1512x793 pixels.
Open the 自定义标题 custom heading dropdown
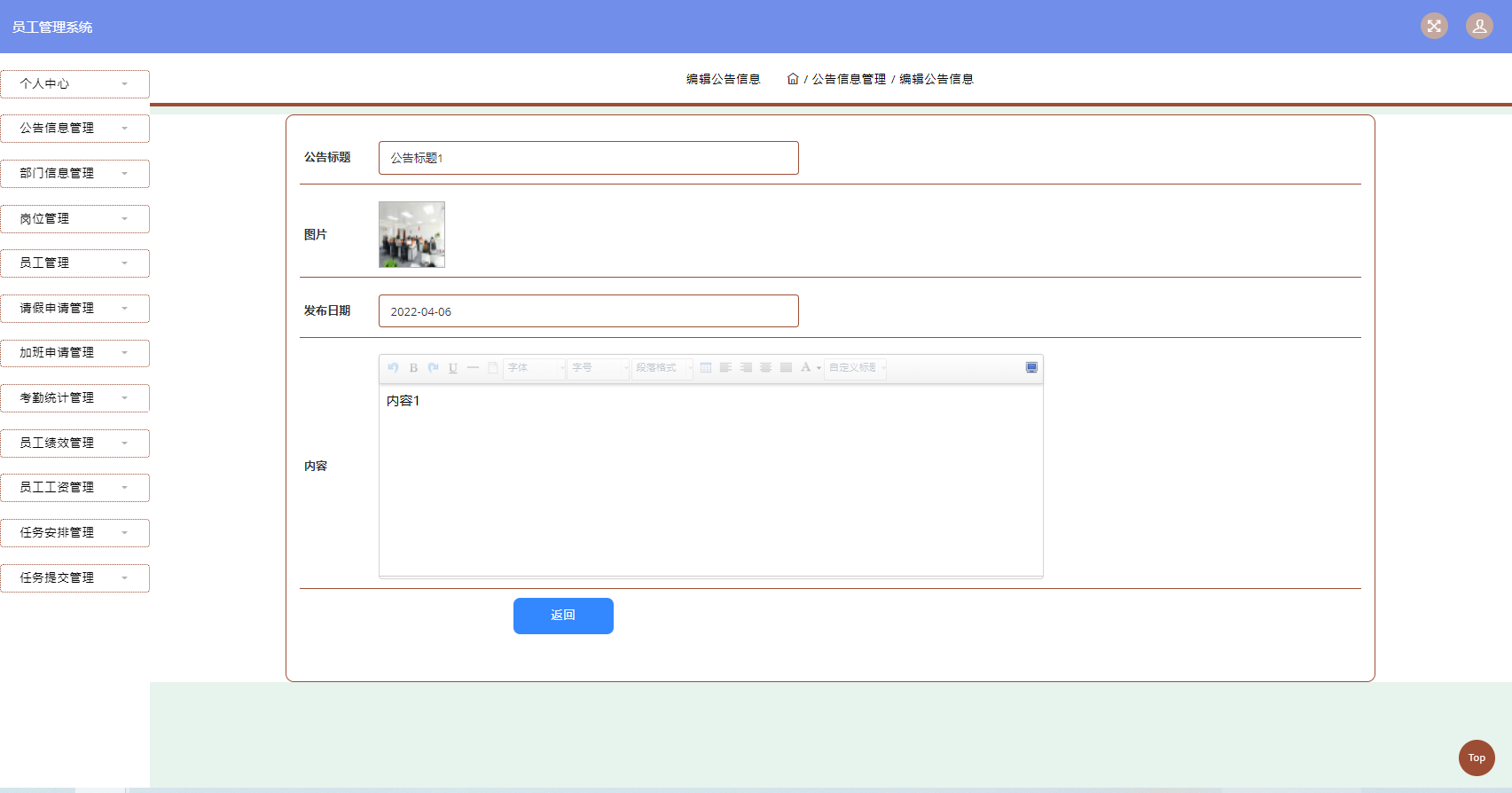(857, 367)
